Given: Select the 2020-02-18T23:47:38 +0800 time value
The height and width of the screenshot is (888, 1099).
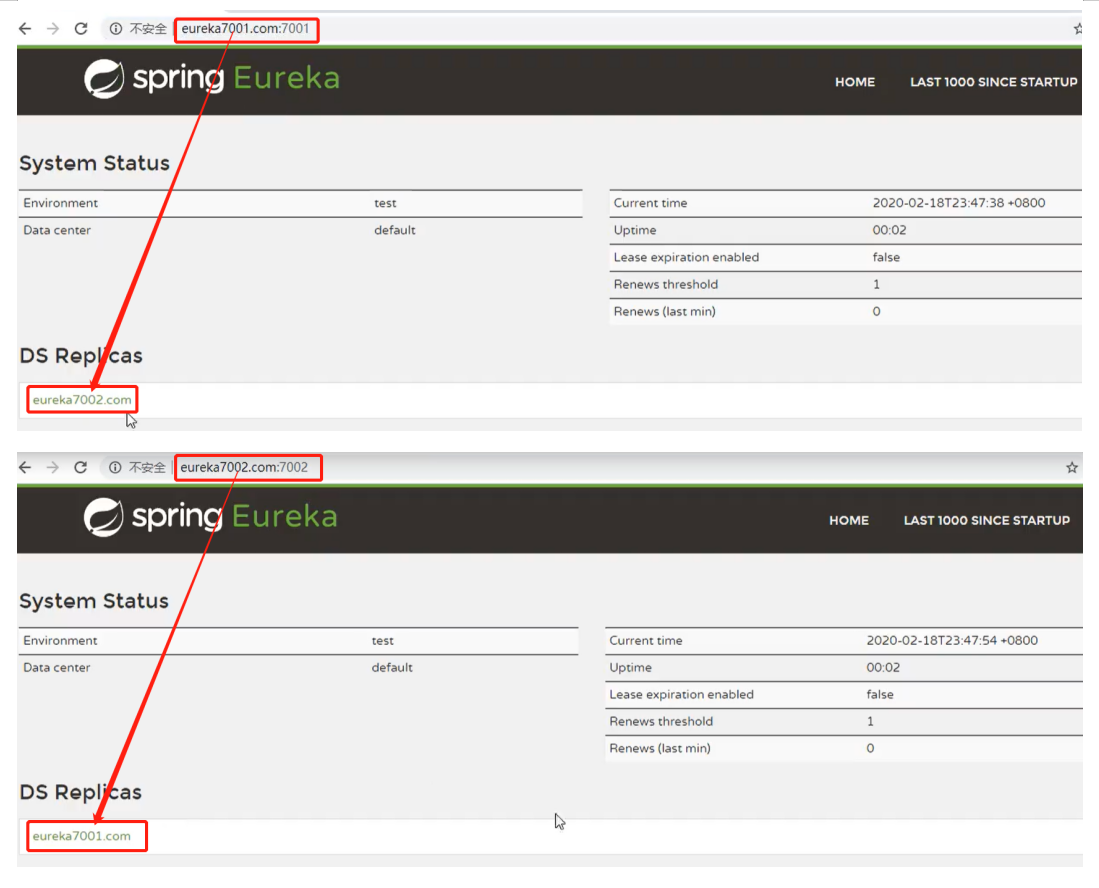Looking at the screenshot, I should [x=958, y=203].
